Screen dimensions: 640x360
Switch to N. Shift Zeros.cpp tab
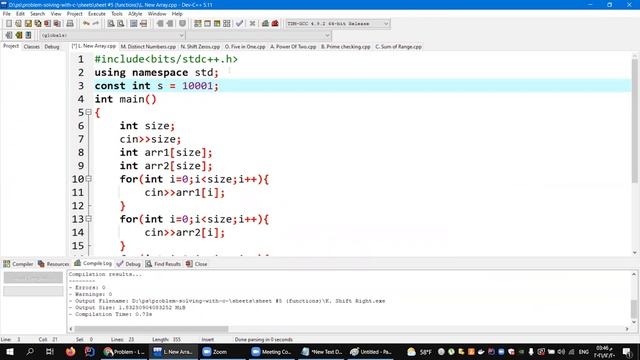click(x=200, y=47)
